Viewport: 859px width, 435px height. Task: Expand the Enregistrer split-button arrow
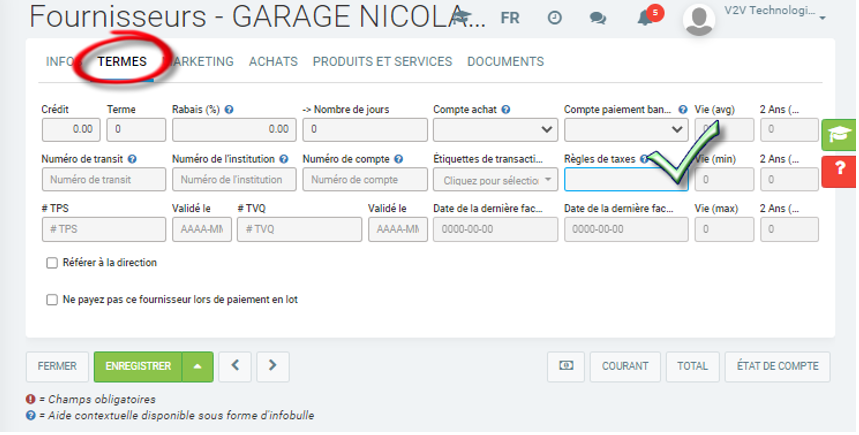click(x=197, y=367)
